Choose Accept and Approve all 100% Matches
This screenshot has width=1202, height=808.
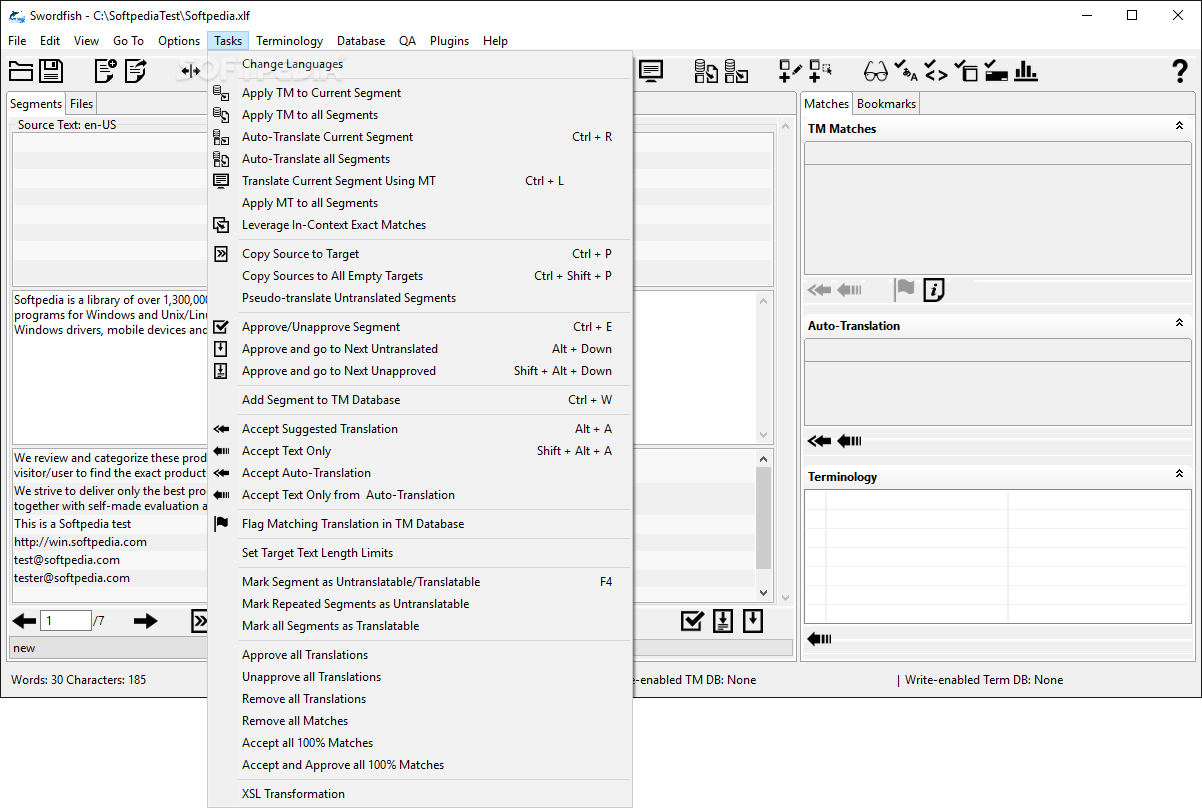click(x=420, y=765)
